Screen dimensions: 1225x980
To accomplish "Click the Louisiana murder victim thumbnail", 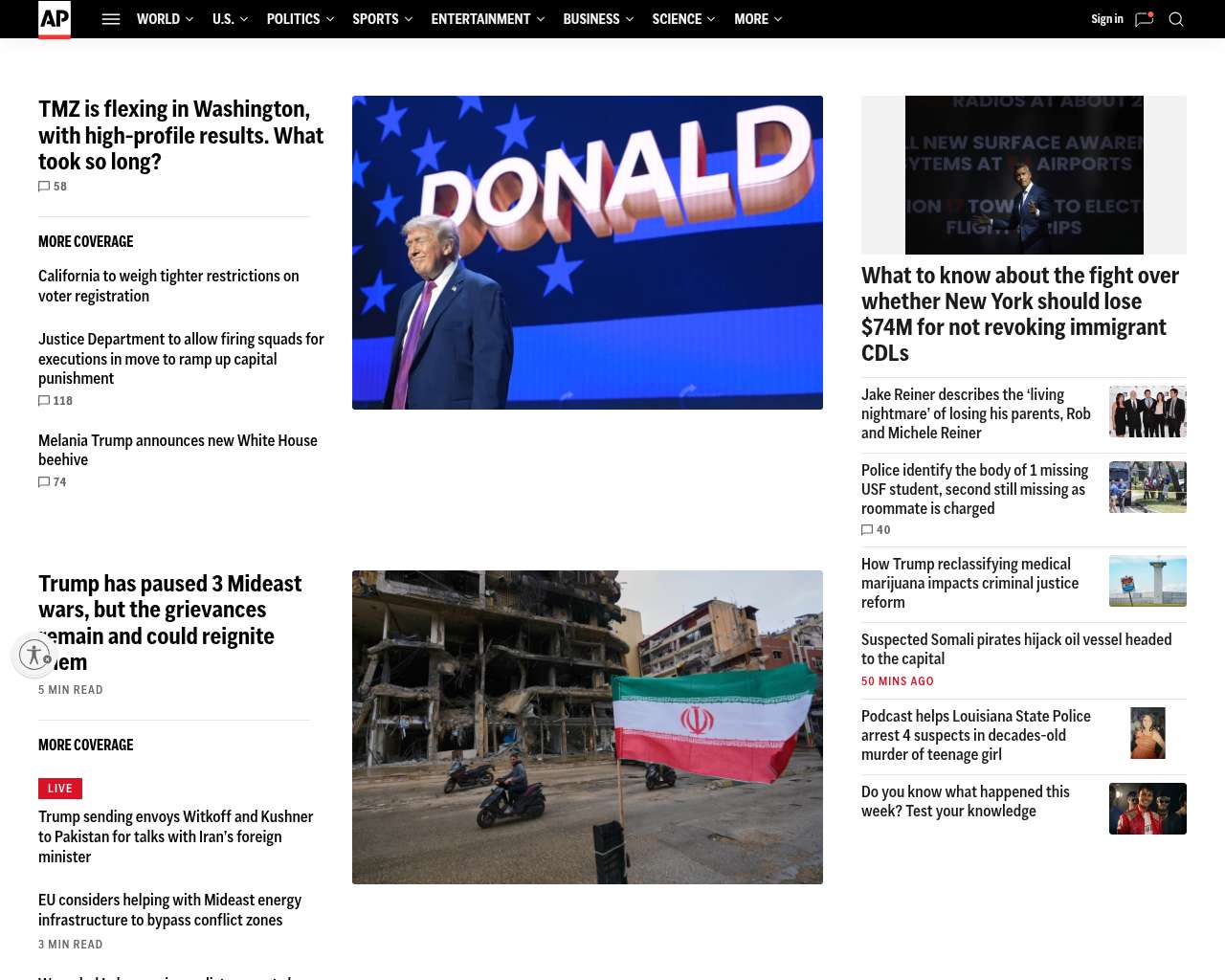I will (1147, 733).
